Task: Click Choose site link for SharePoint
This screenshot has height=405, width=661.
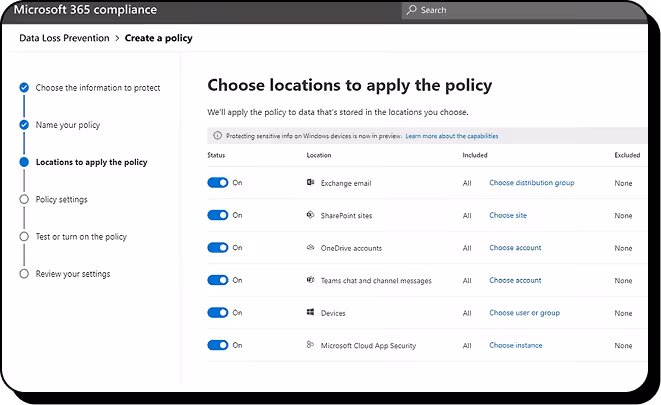Action: pyautogui.click(x=508, y=215)
